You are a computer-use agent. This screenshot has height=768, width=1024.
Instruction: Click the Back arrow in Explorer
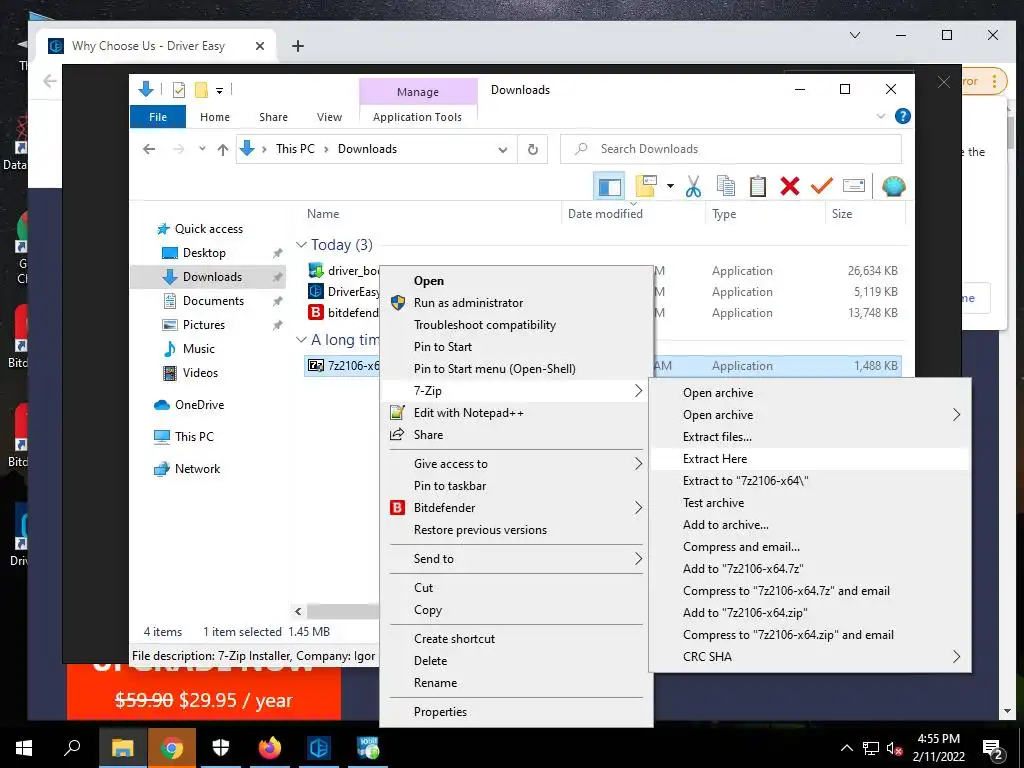coord(149,150)
